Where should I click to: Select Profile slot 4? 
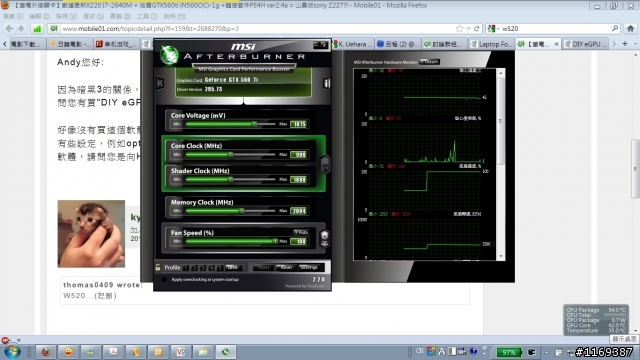click(212, 268)
